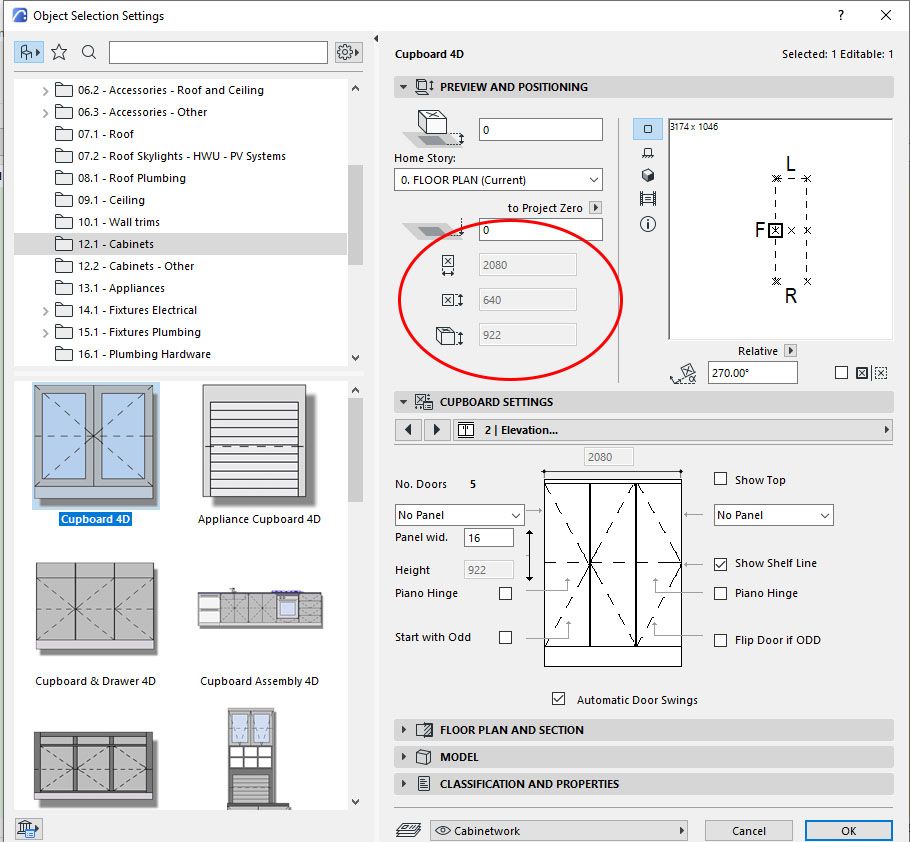Screen dimensions: 910x842
Task: Enable the Show Top checkbox
Action: (719, 480)
